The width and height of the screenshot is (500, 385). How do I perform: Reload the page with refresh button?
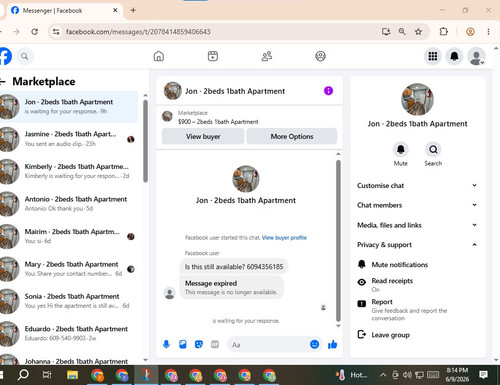pyautogui.click(x=34, y=32)
